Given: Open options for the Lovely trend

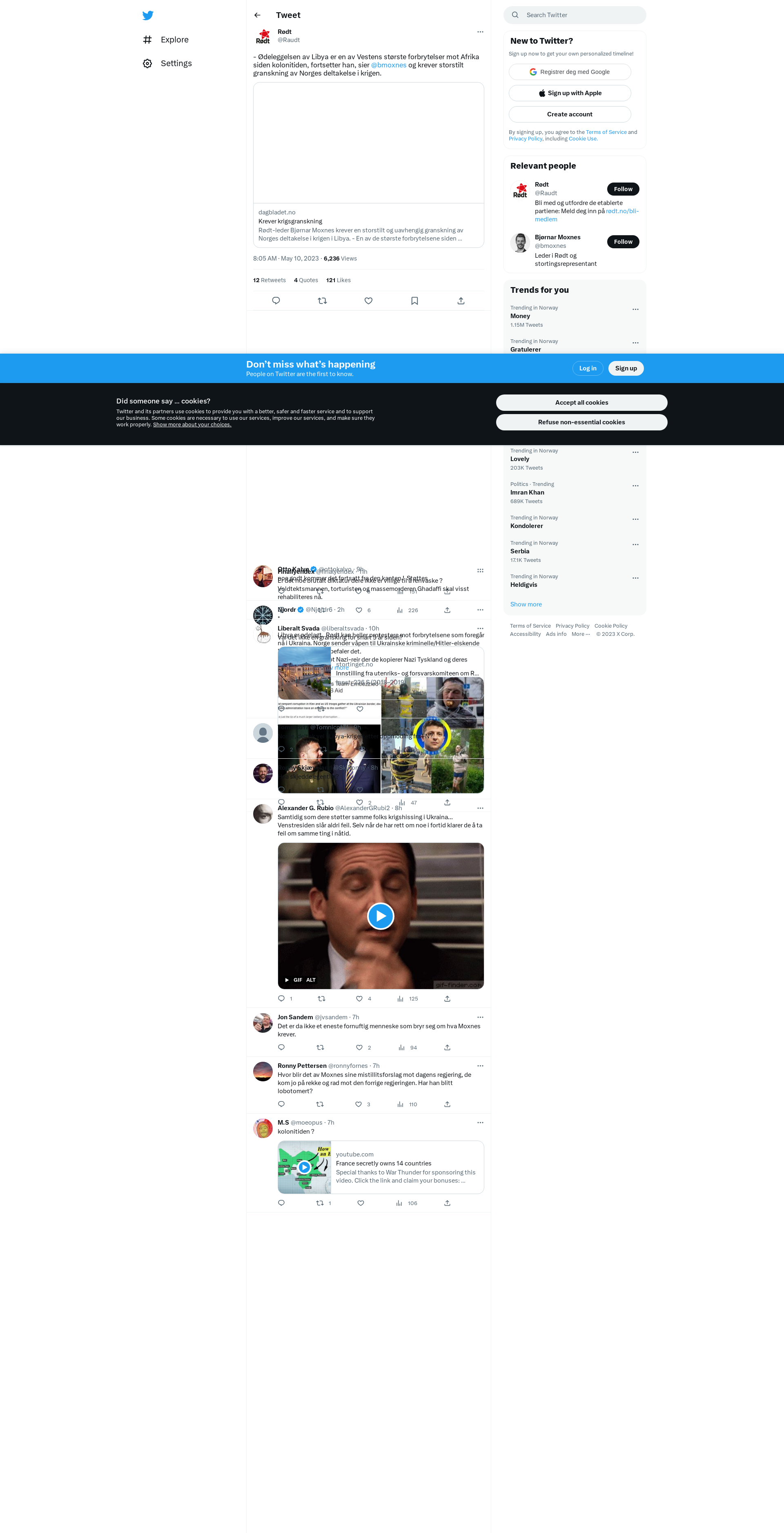Looking at the screenshot, I should (635, 452).
